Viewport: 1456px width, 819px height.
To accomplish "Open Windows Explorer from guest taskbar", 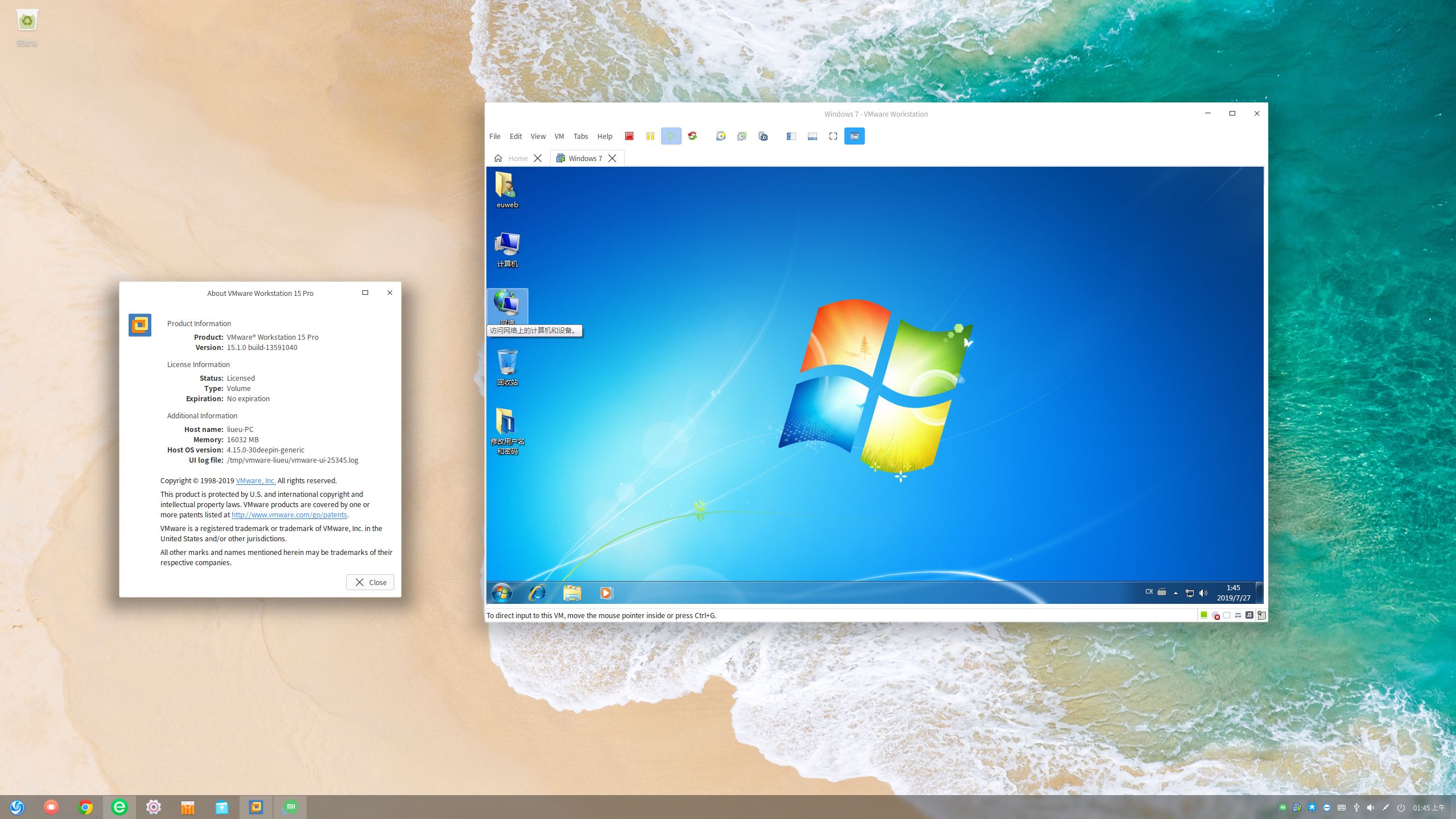I will 572,593.
